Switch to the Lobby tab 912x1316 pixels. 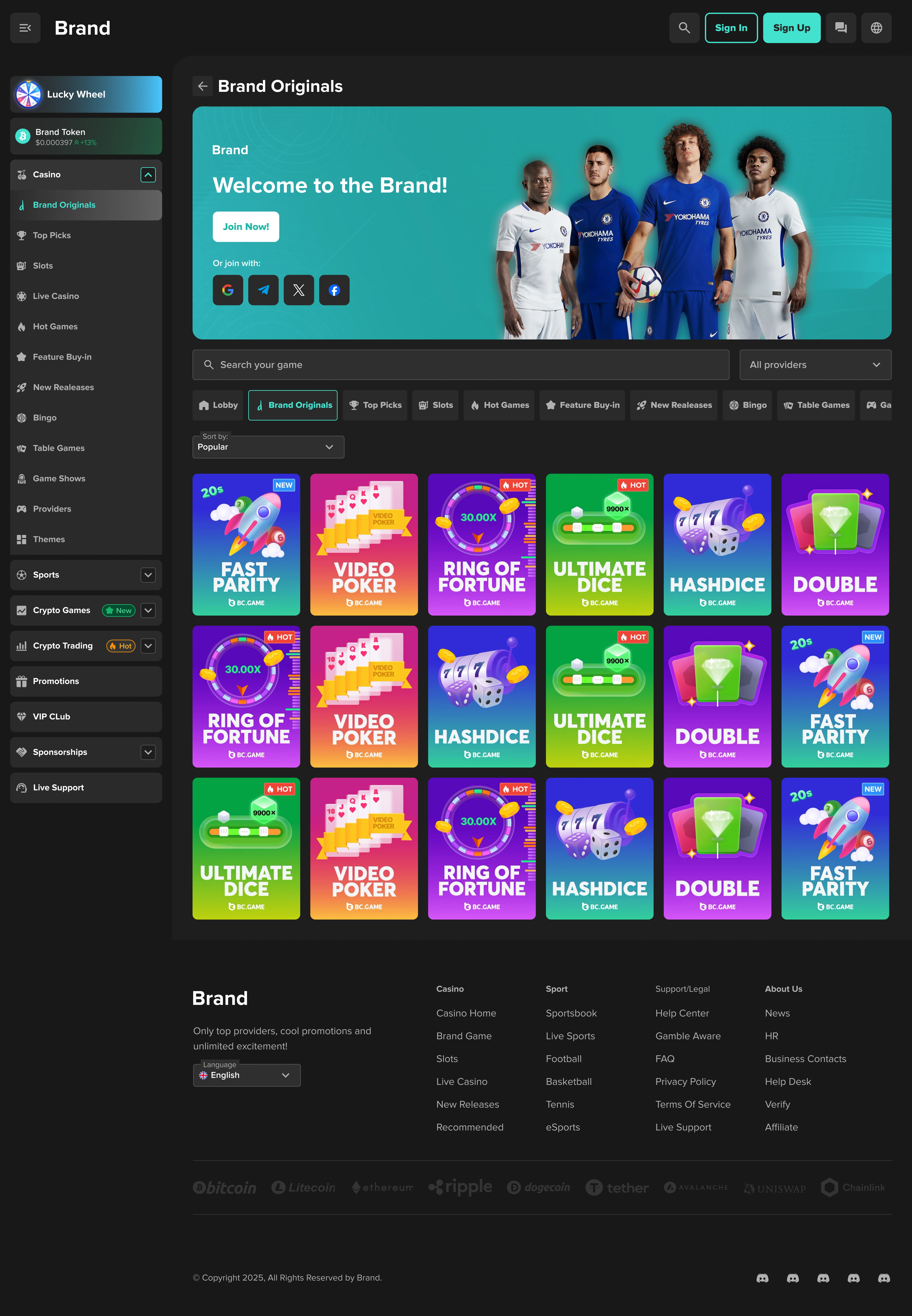click(218, 405)
